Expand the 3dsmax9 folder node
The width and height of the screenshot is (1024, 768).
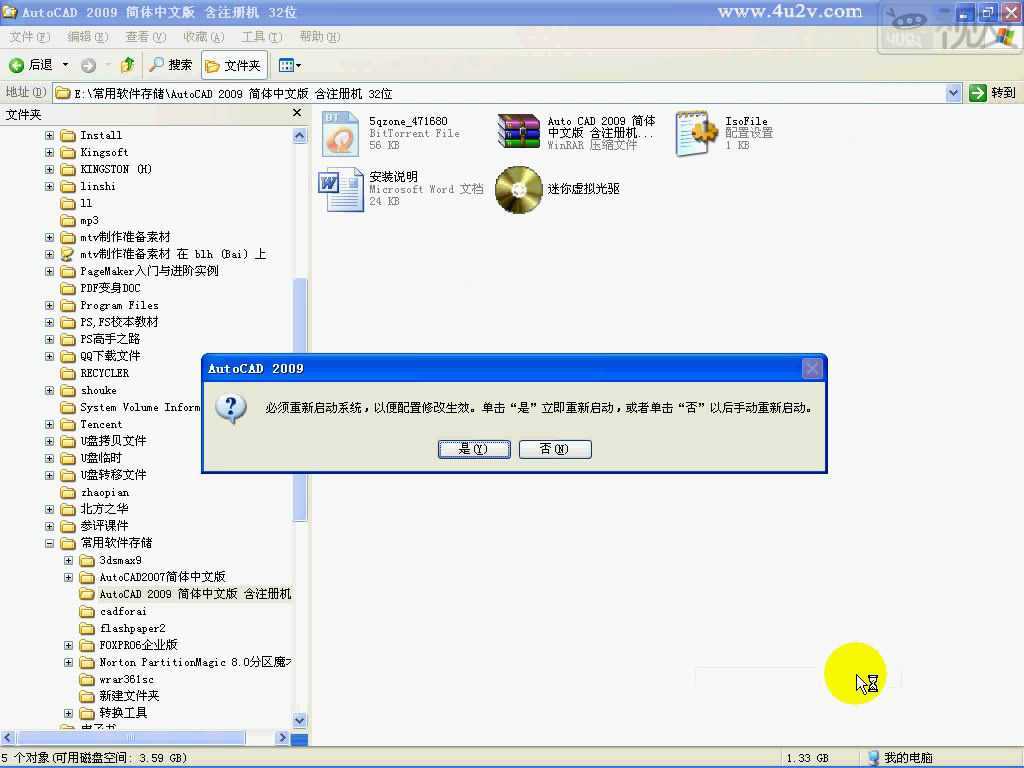tap(69, 560)
